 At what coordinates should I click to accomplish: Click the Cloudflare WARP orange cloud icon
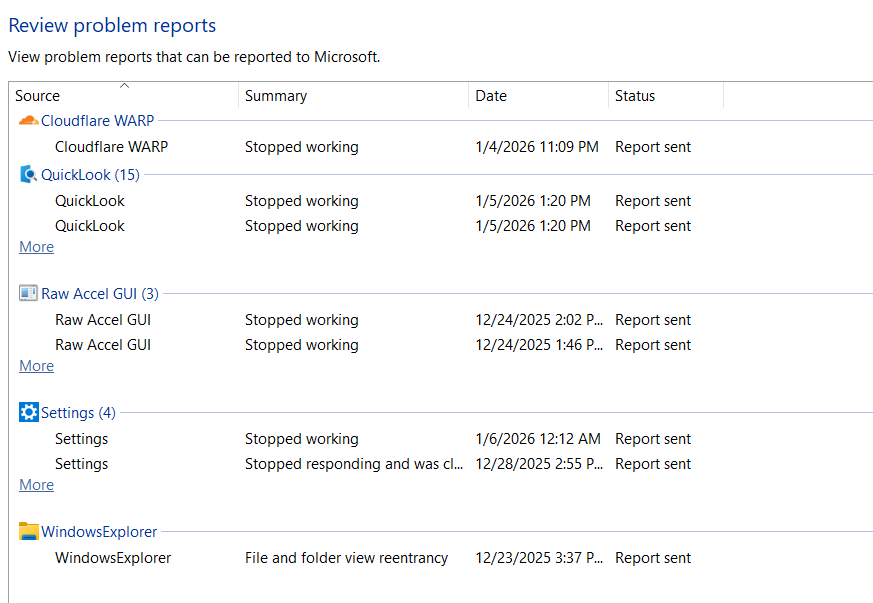[x=28, y=121]
